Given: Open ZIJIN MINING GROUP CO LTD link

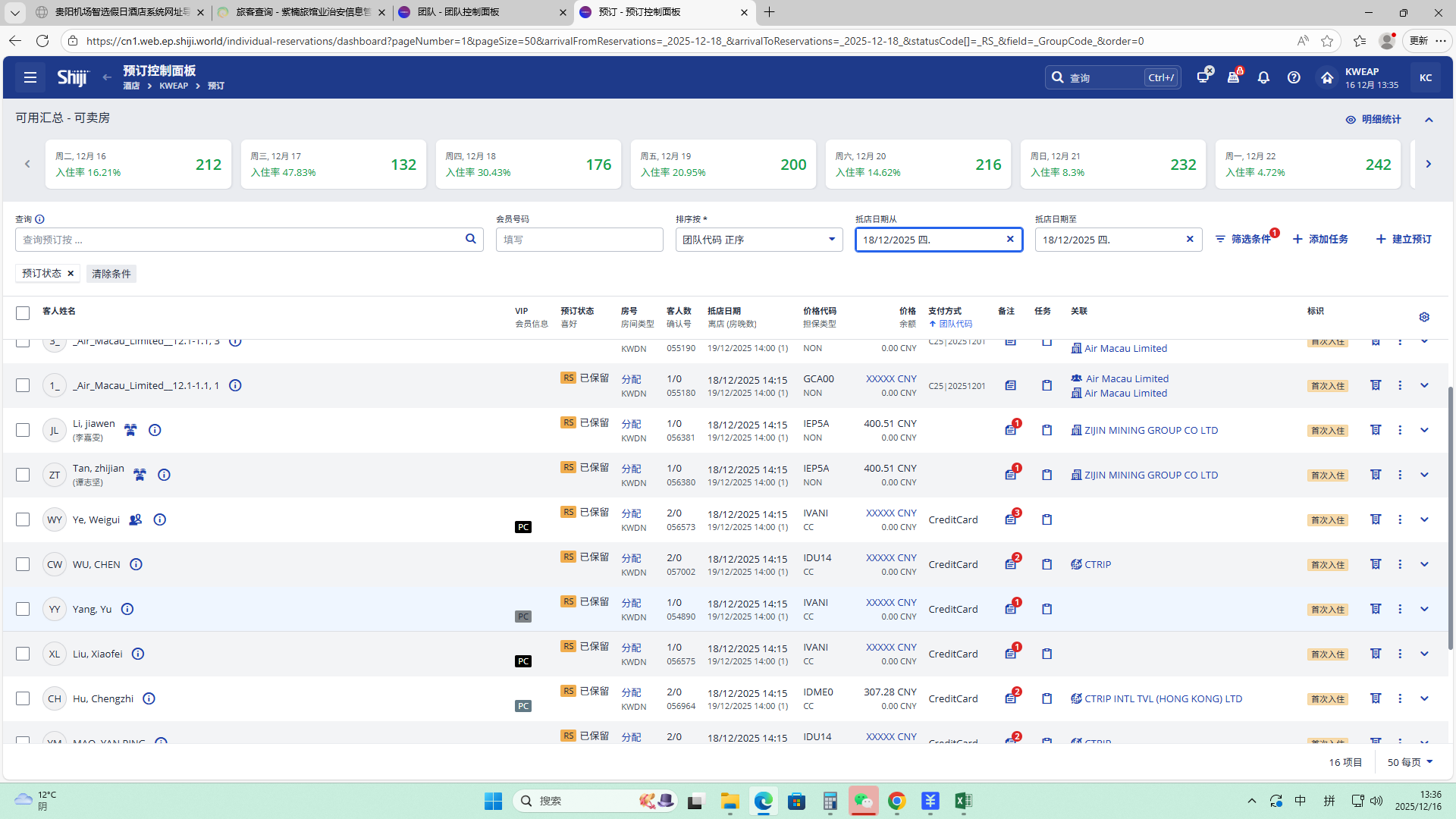Looking at the screenshot, I should [1150, 430].
